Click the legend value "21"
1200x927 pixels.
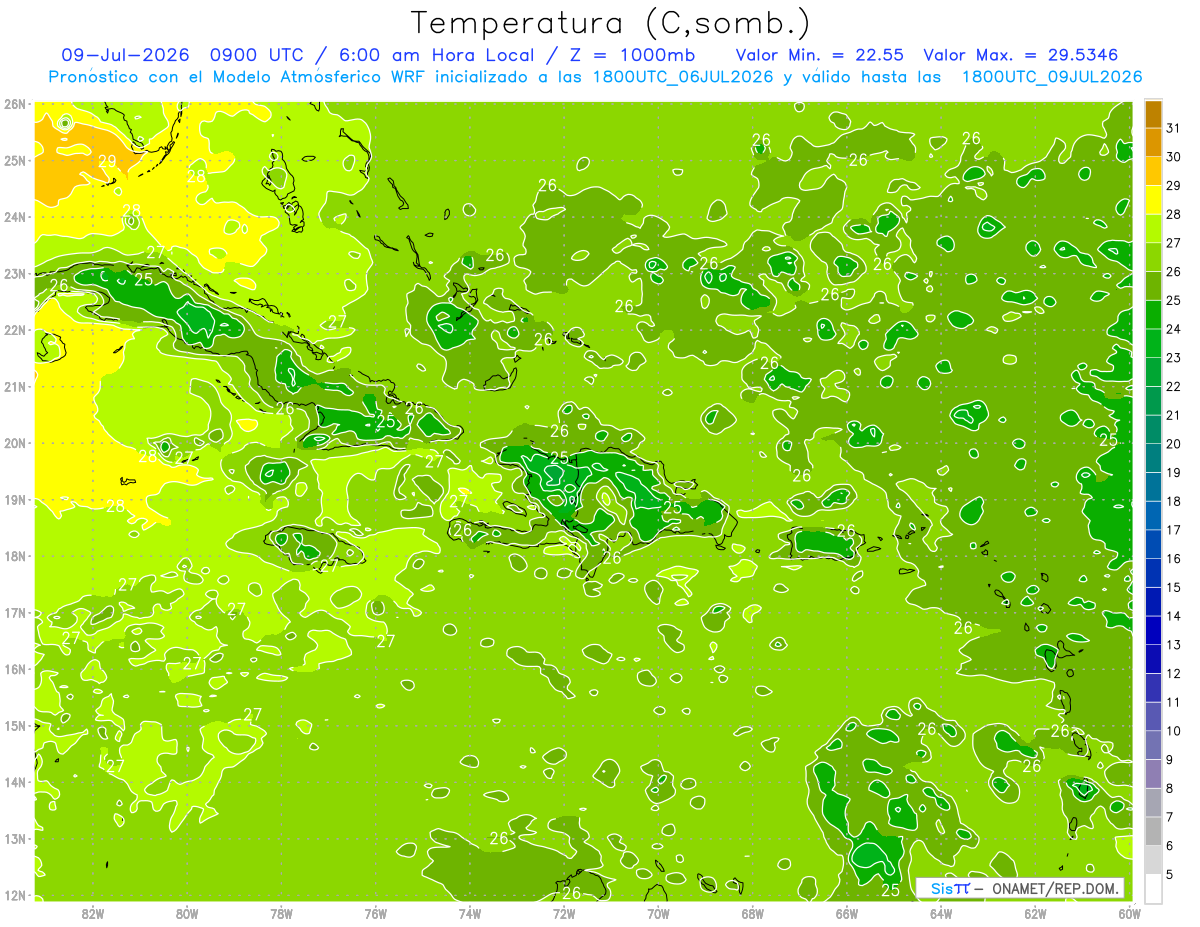click(1174, 415)
